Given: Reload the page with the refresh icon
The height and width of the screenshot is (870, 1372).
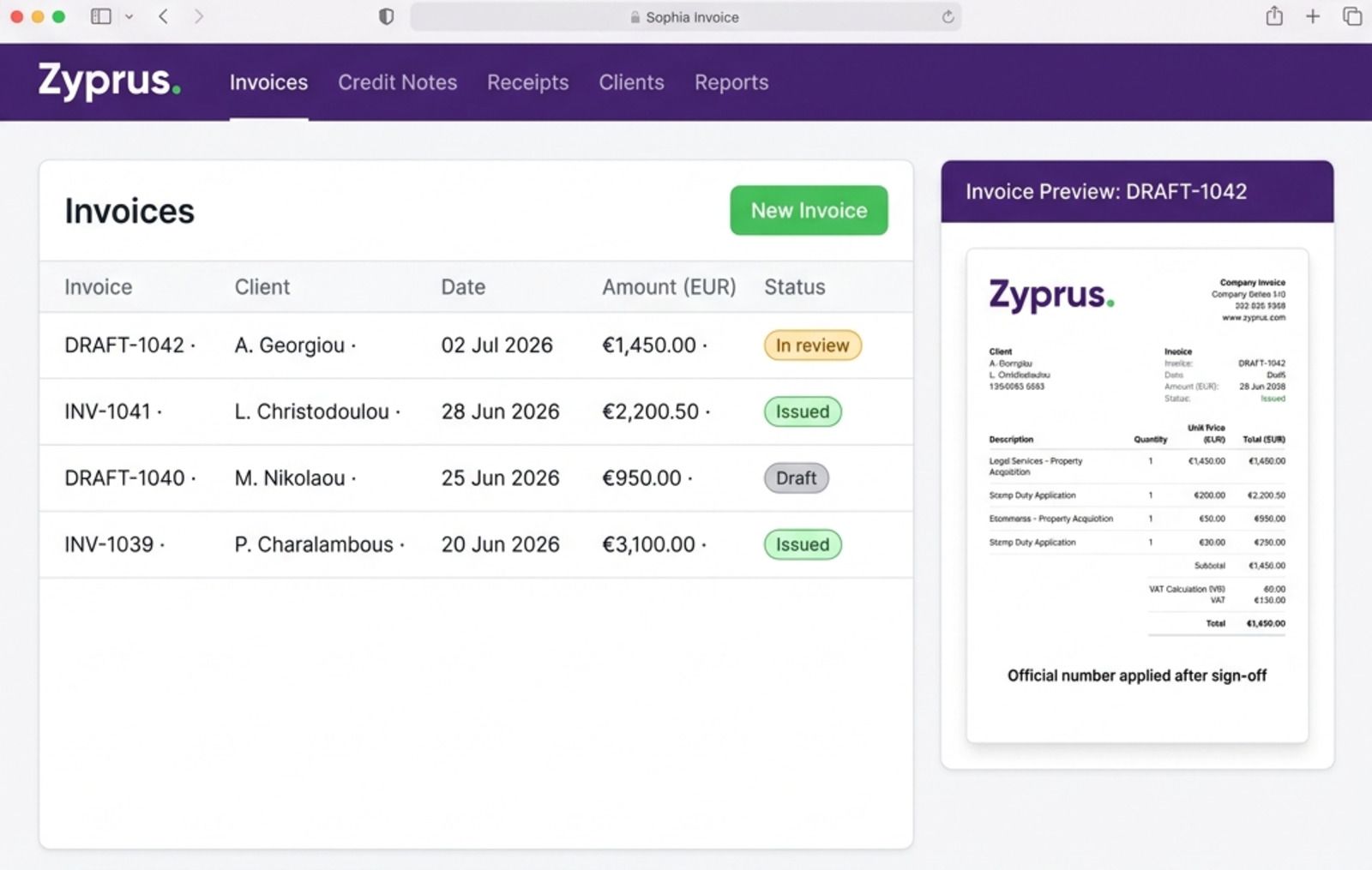Looking at the screenshot, I should click(948, 16).
